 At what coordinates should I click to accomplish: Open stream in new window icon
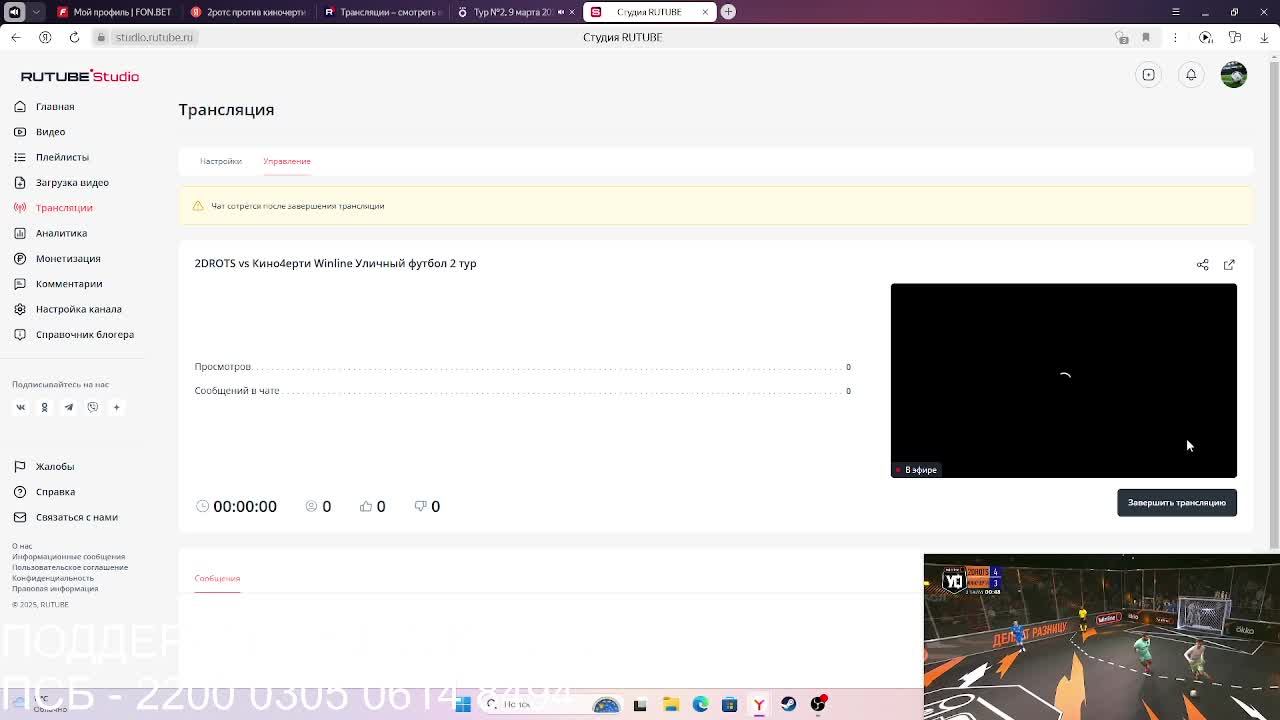[x=1229, y=265]
